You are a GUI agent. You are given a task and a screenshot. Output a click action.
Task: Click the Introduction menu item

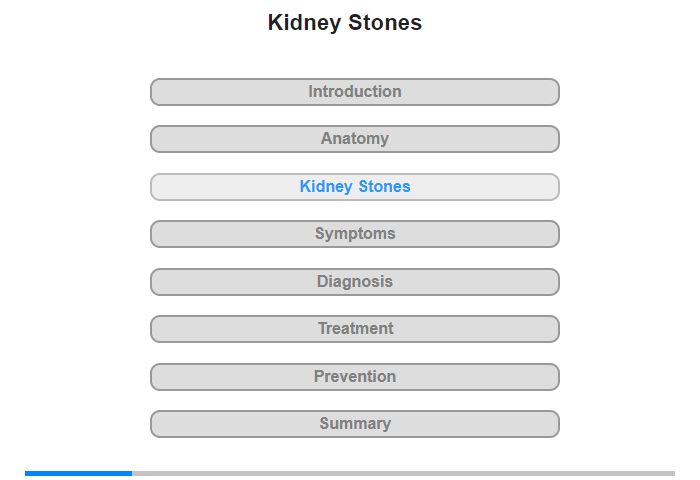(x=355, y=92)
